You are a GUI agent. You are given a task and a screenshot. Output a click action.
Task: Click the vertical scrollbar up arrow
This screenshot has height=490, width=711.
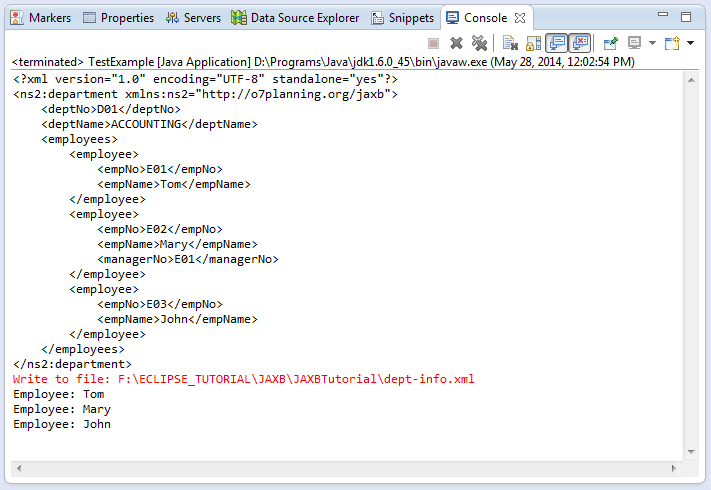point(691,80)
